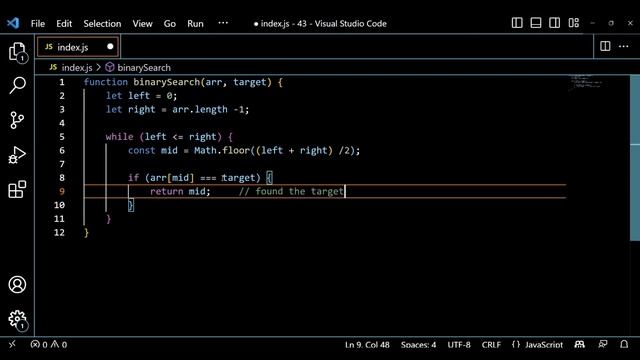Click the Copilot status bar icon
The height and width of the screenshot is (360, 640).
coord(580,344)
